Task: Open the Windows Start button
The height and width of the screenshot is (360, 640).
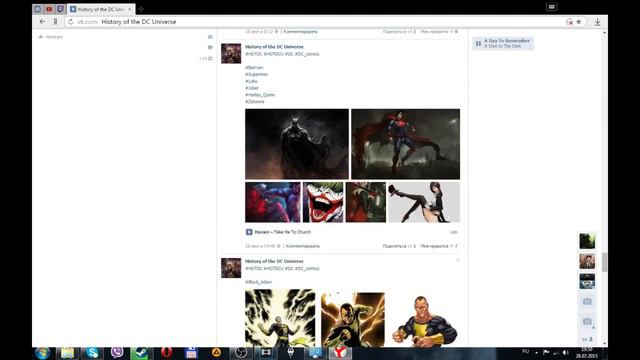Action: tap(42, 353)
